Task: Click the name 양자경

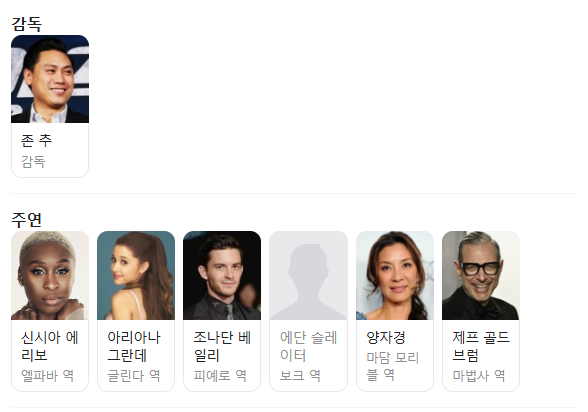Action: [386, 337]
